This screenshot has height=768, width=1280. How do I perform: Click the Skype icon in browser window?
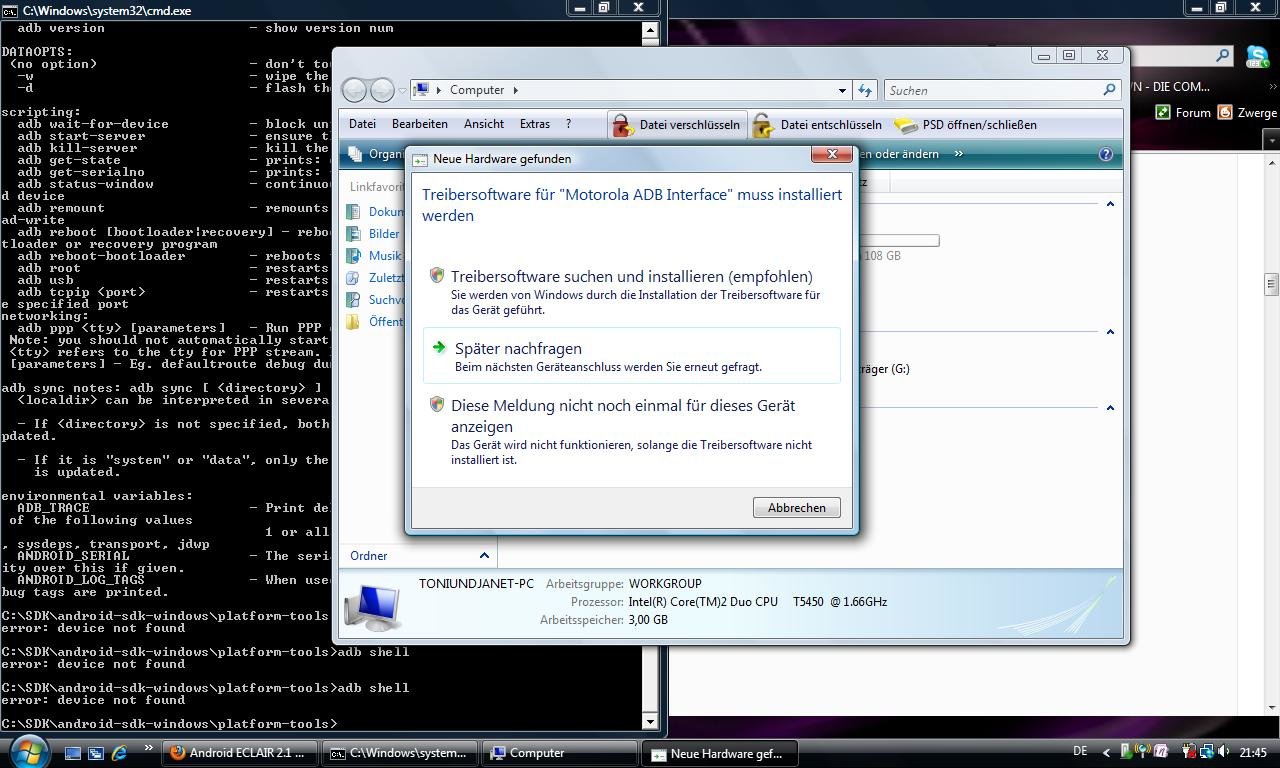[x=1258, y=57]
